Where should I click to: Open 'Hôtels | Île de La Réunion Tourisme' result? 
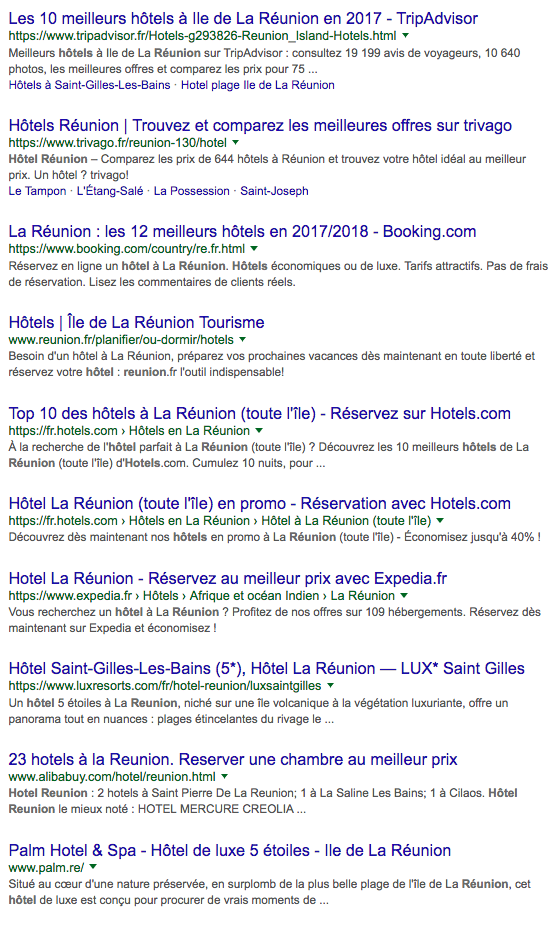tap(136, 322)
